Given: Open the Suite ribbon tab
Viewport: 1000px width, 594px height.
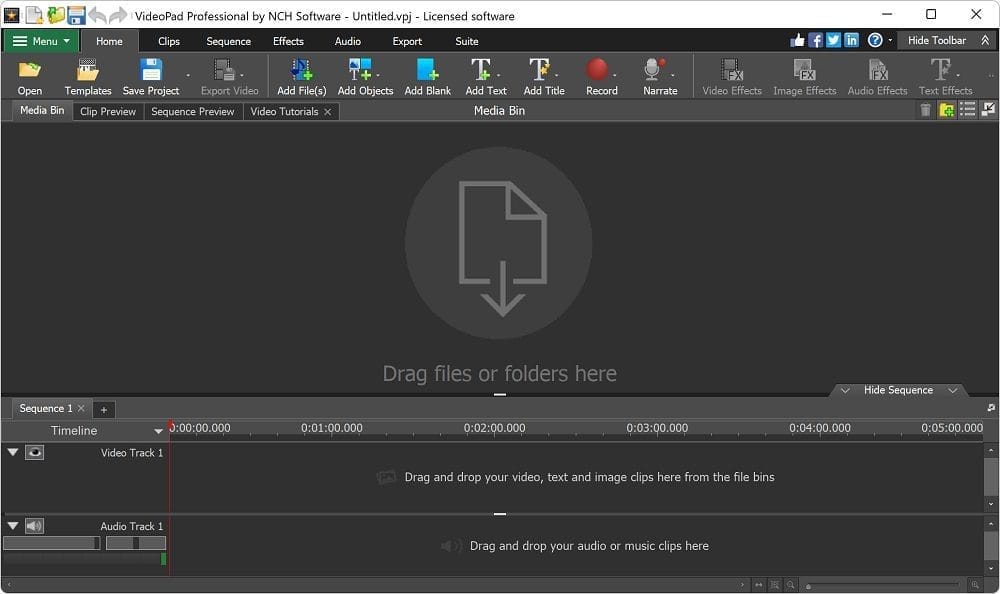Looking at the screenshot, I should [x=467, y=41].
